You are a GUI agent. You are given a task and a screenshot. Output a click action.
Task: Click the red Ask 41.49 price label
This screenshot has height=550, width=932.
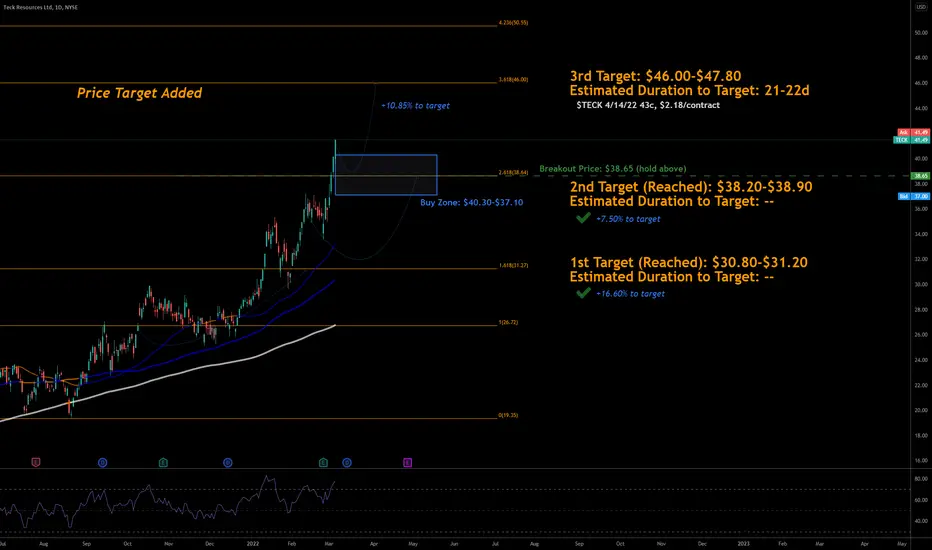[914, 132]
